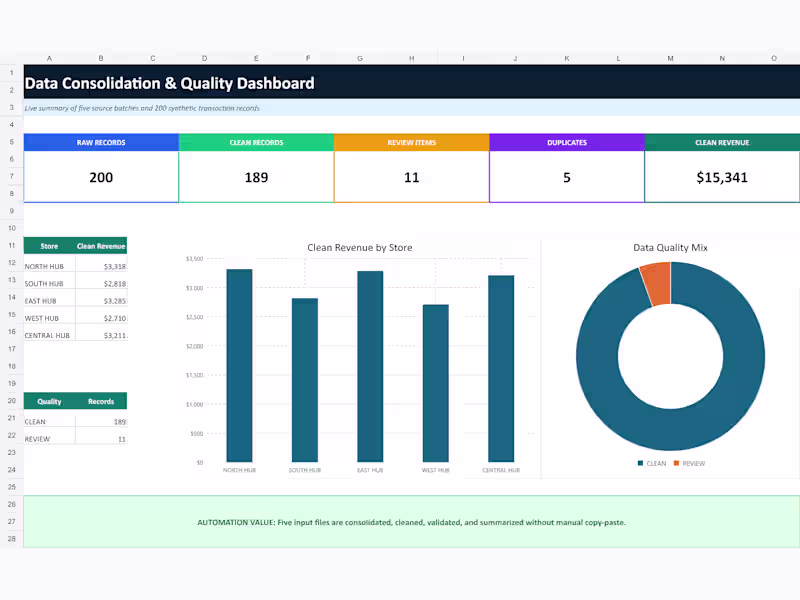Click the clean records value 189
Viewport: 800px width, 600px height.
click(256, 177)
